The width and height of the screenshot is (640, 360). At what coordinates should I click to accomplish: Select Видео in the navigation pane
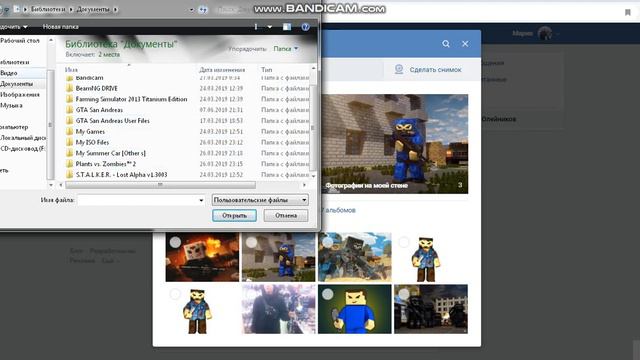pos(9,73)
